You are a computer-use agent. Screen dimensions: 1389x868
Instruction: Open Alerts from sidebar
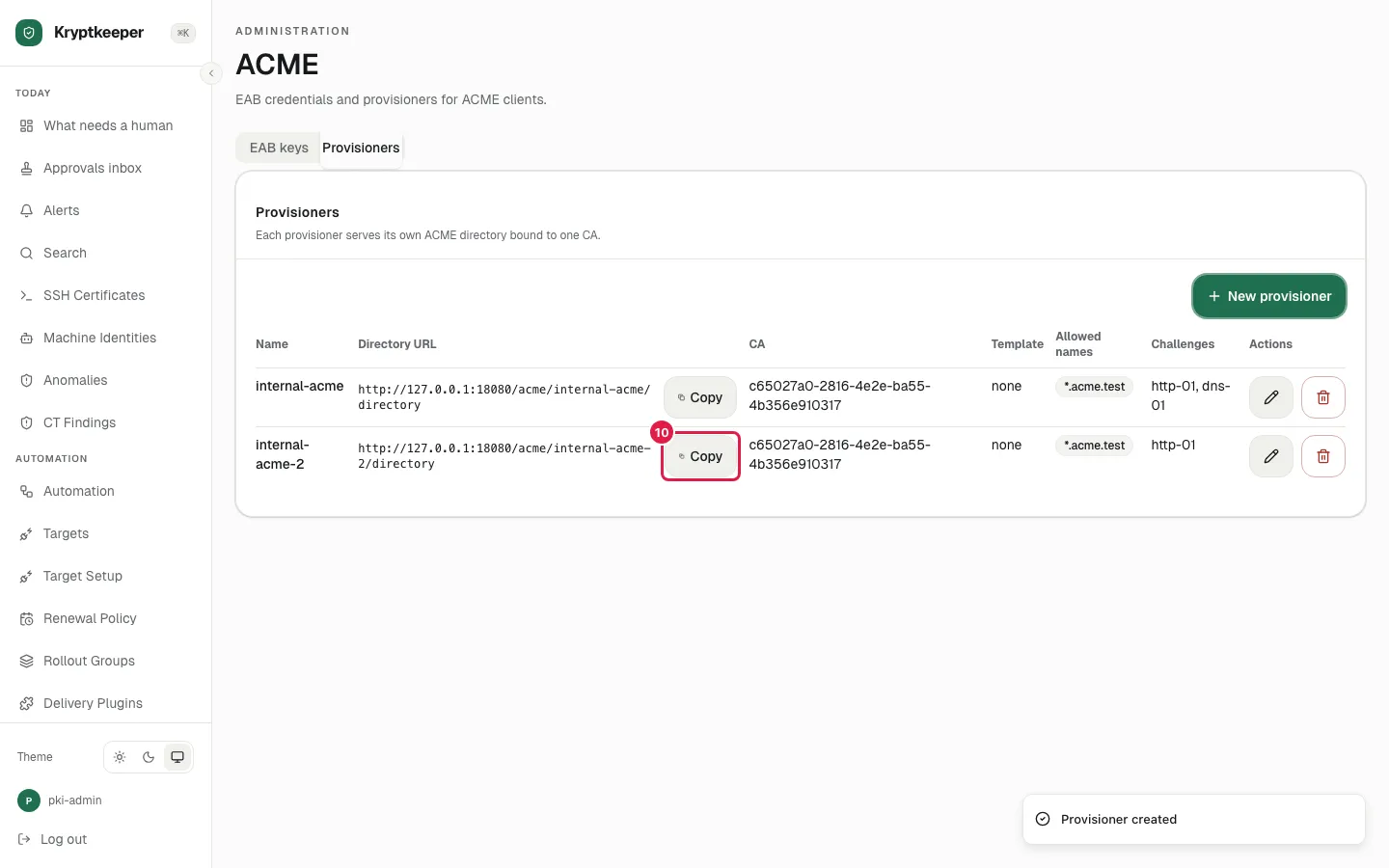tap(106, 210)
